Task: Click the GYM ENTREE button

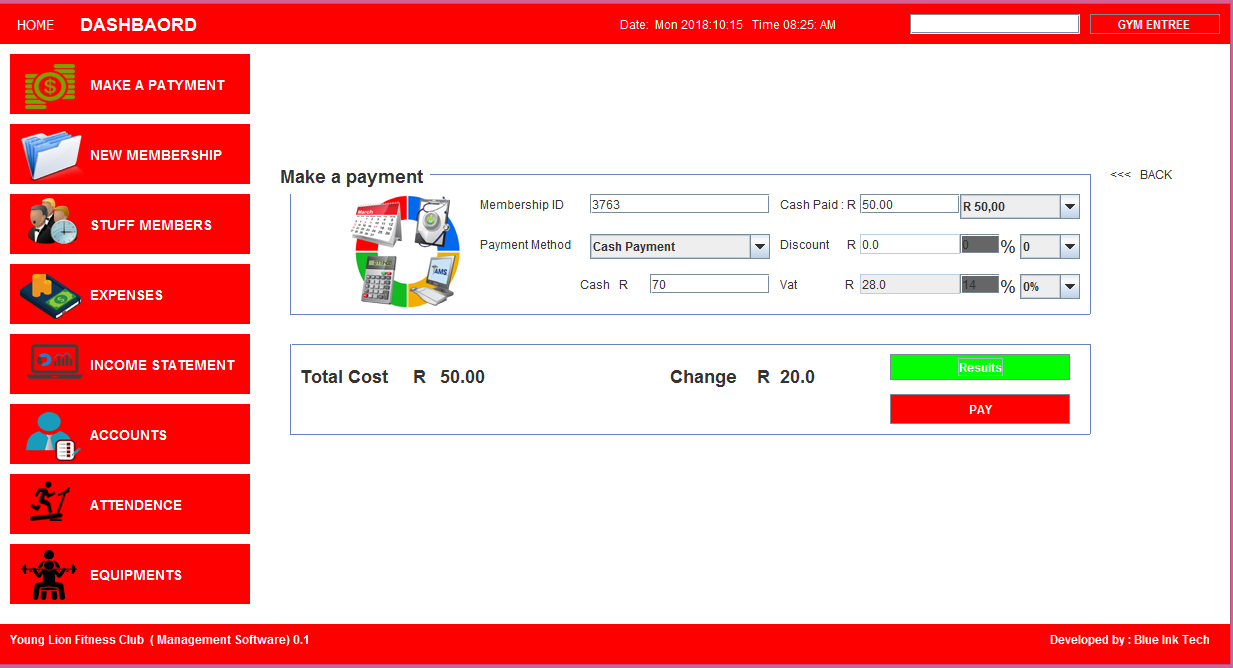Action: (1154, 24)
